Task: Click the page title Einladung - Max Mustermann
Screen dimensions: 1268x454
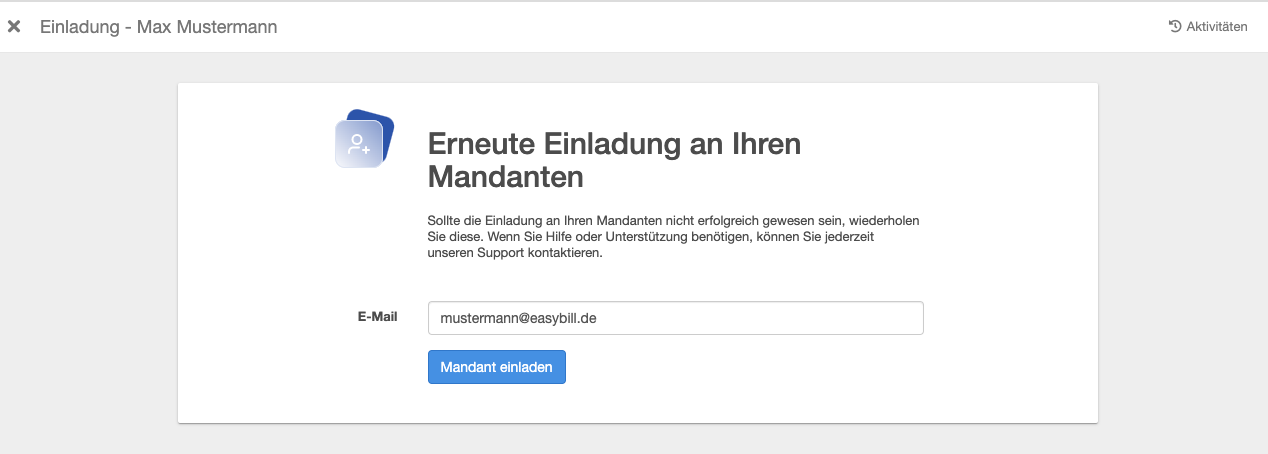Action: pyautogui.click(x=158, y=27)
